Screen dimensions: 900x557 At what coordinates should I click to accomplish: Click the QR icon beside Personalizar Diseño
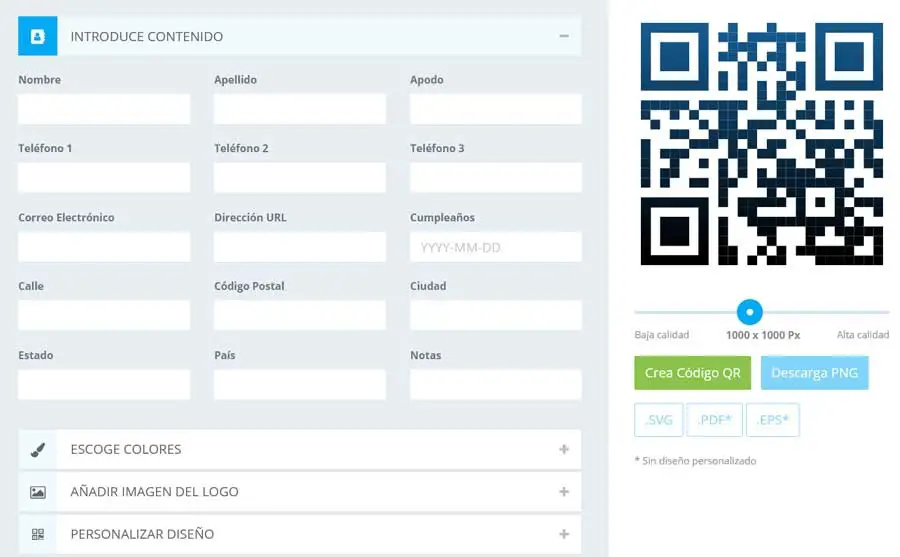click(x=38, y=535)
